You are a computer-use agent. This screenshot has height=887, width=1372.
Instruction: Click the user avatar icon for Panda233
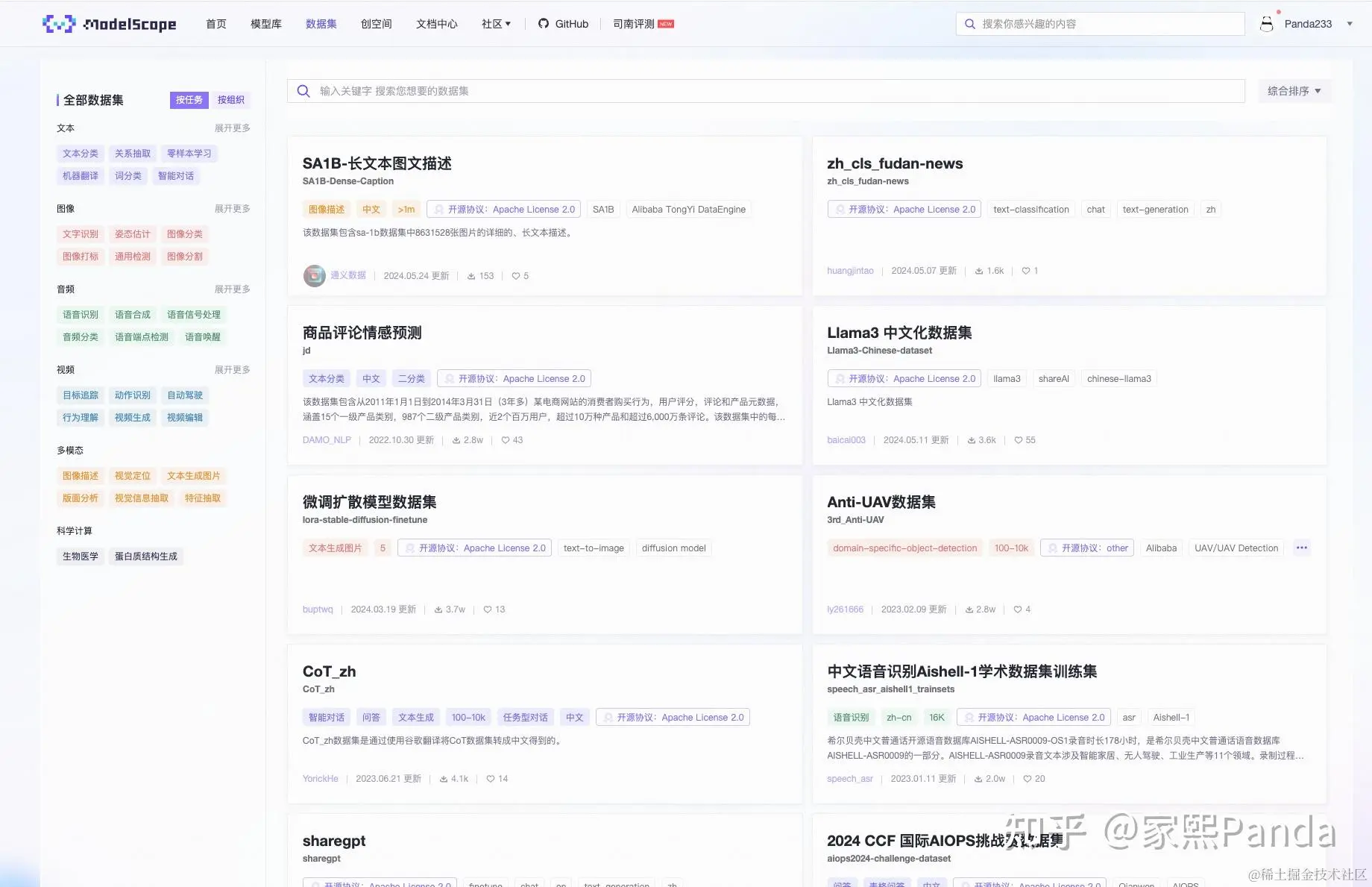pyautogui.click(x=1267, y=24)
